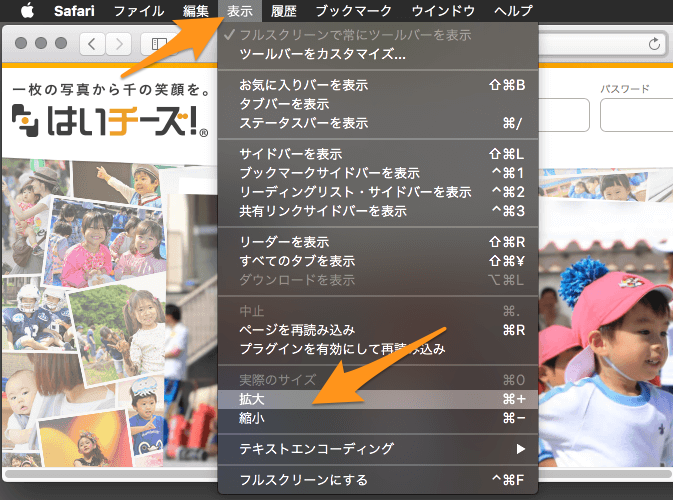
Task: Open the ヘルプ menu
Action: (x=513, y=10)
